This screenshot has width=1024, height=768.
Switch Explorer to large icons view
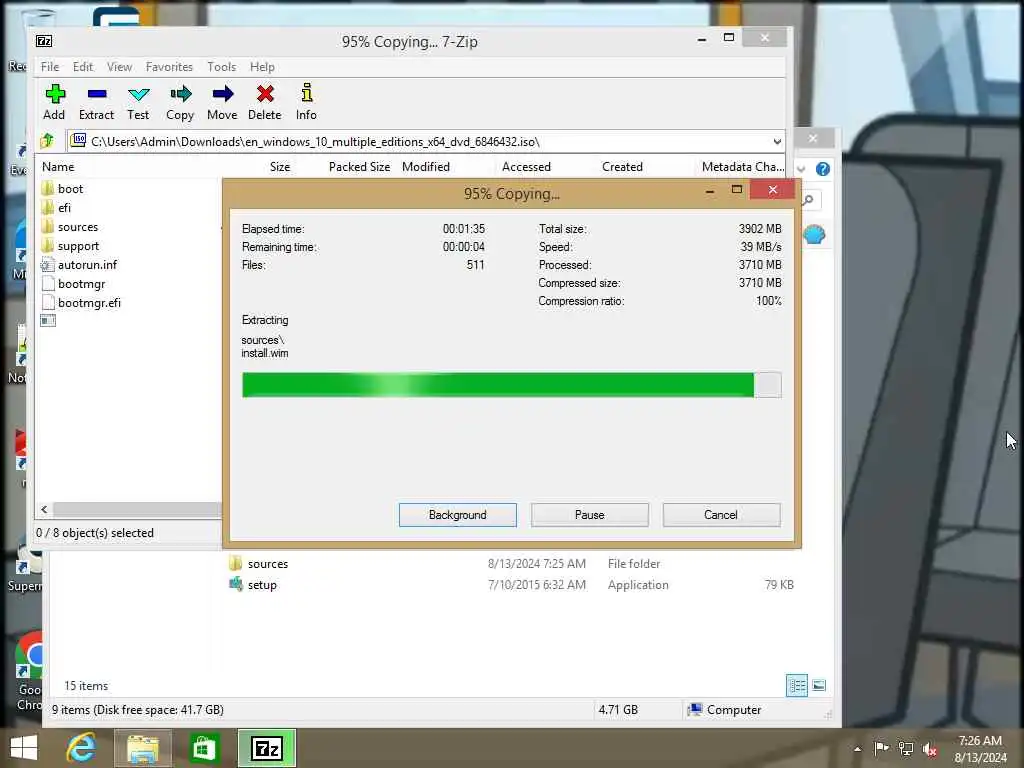tap(819, 686)
